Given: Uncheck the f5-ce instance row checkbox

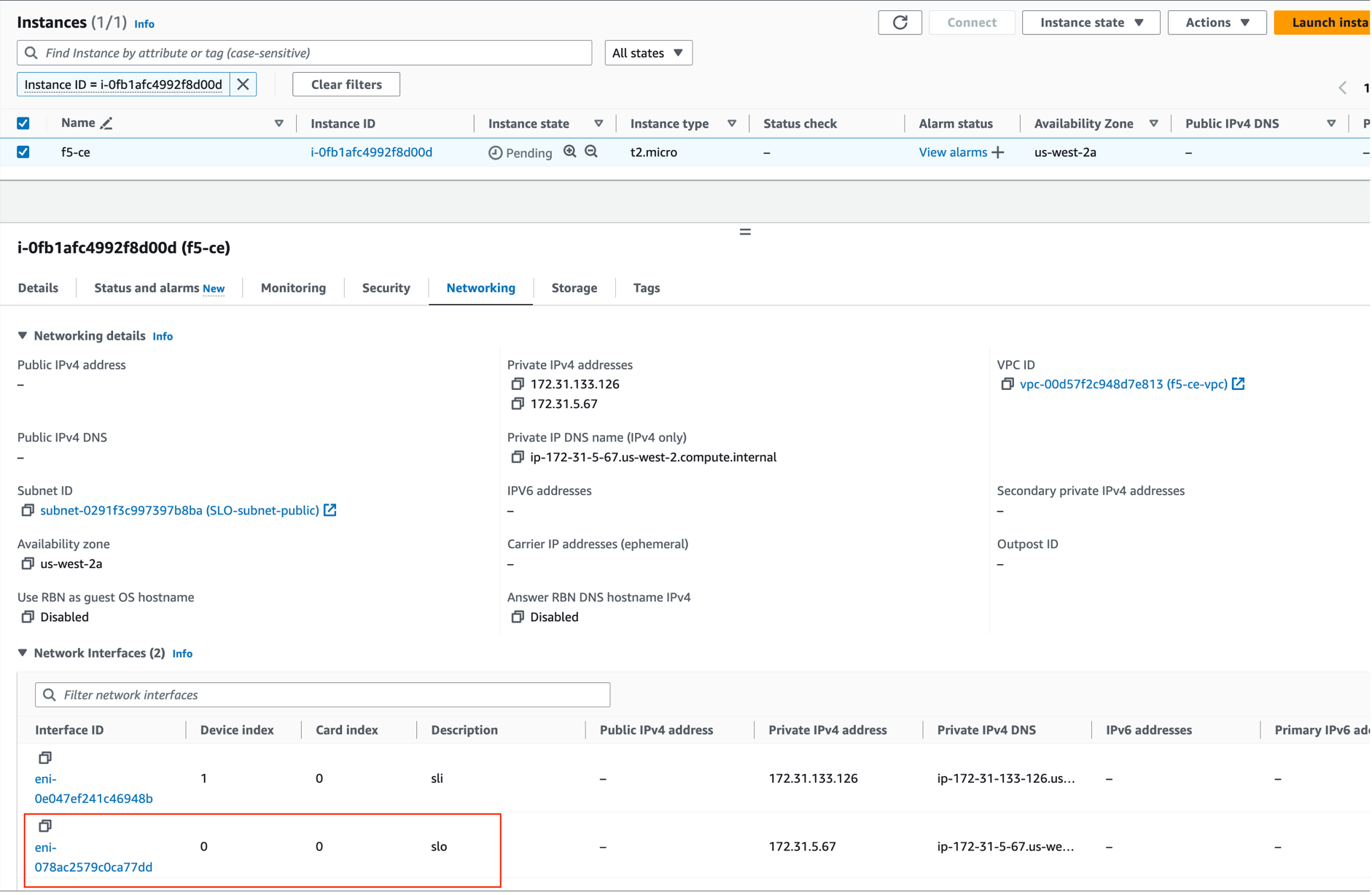Looking at the screenshot, I should pos(23,152).
